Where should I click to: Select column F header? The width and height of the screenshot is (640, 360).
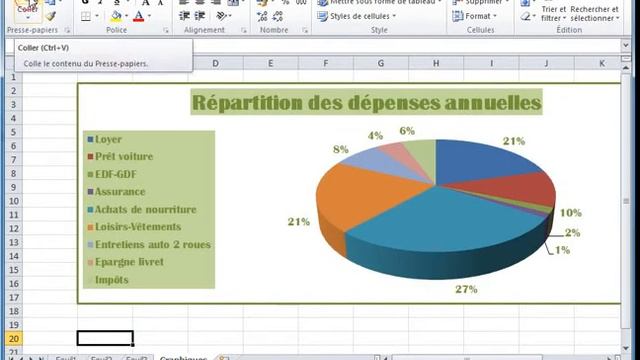[326, 63]
